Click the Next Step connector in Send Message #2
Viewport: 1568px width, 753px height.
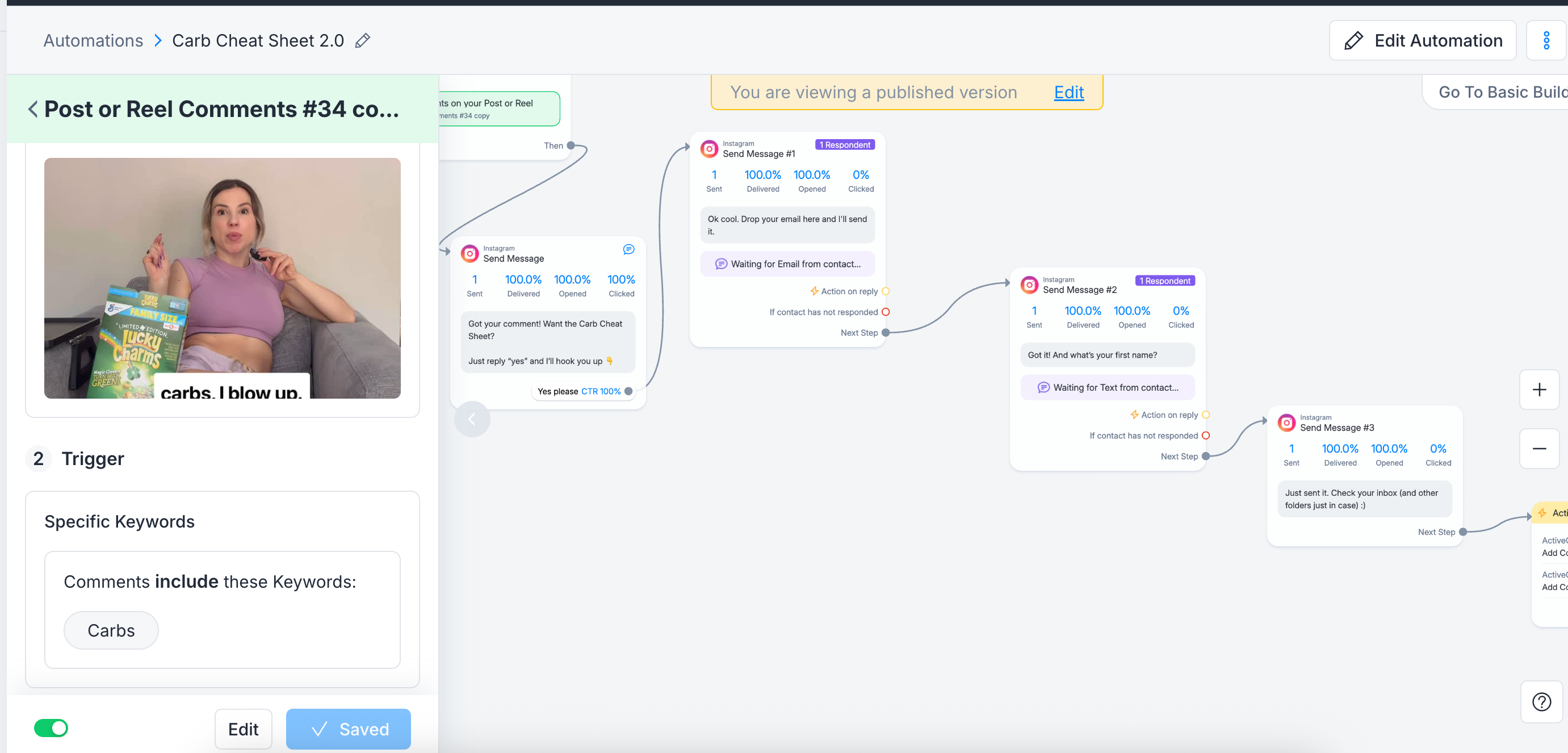pos(1206,457)
